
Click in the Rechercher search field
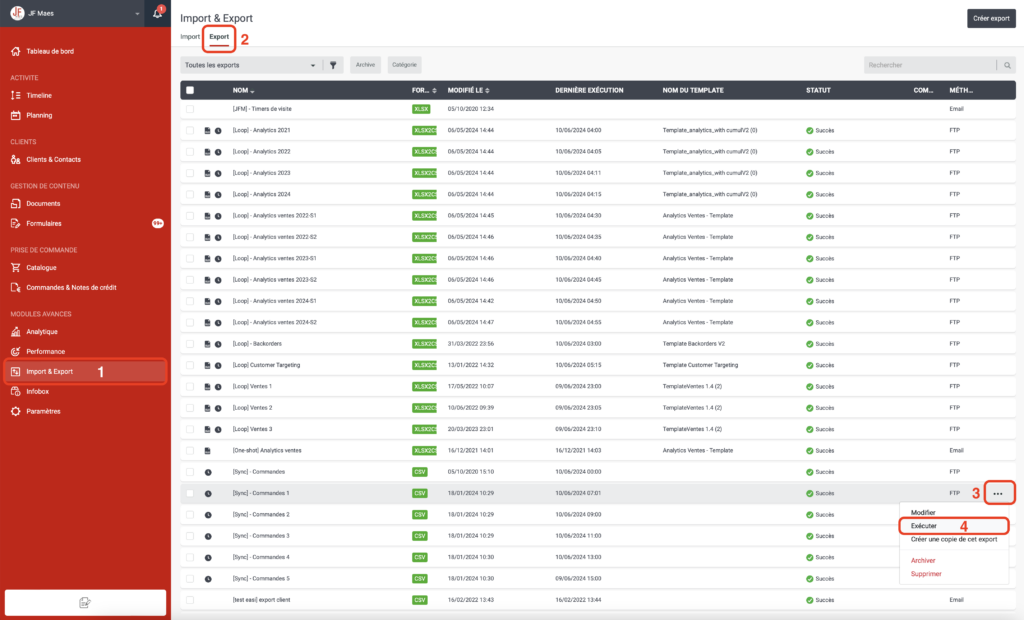928,65
